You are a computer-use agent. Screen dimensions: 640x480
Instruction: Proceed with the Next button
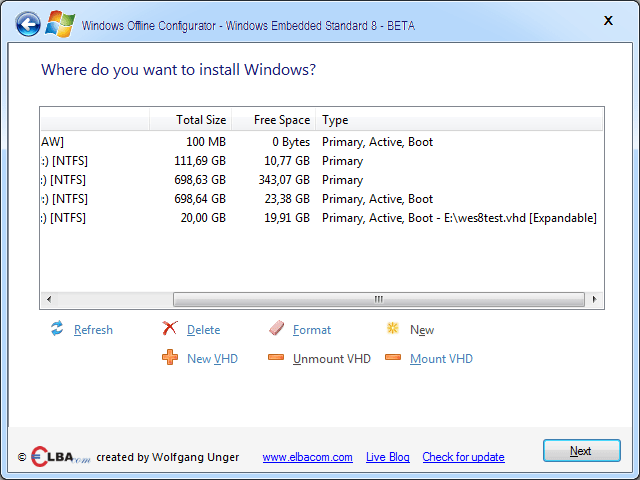click(582, 451)
